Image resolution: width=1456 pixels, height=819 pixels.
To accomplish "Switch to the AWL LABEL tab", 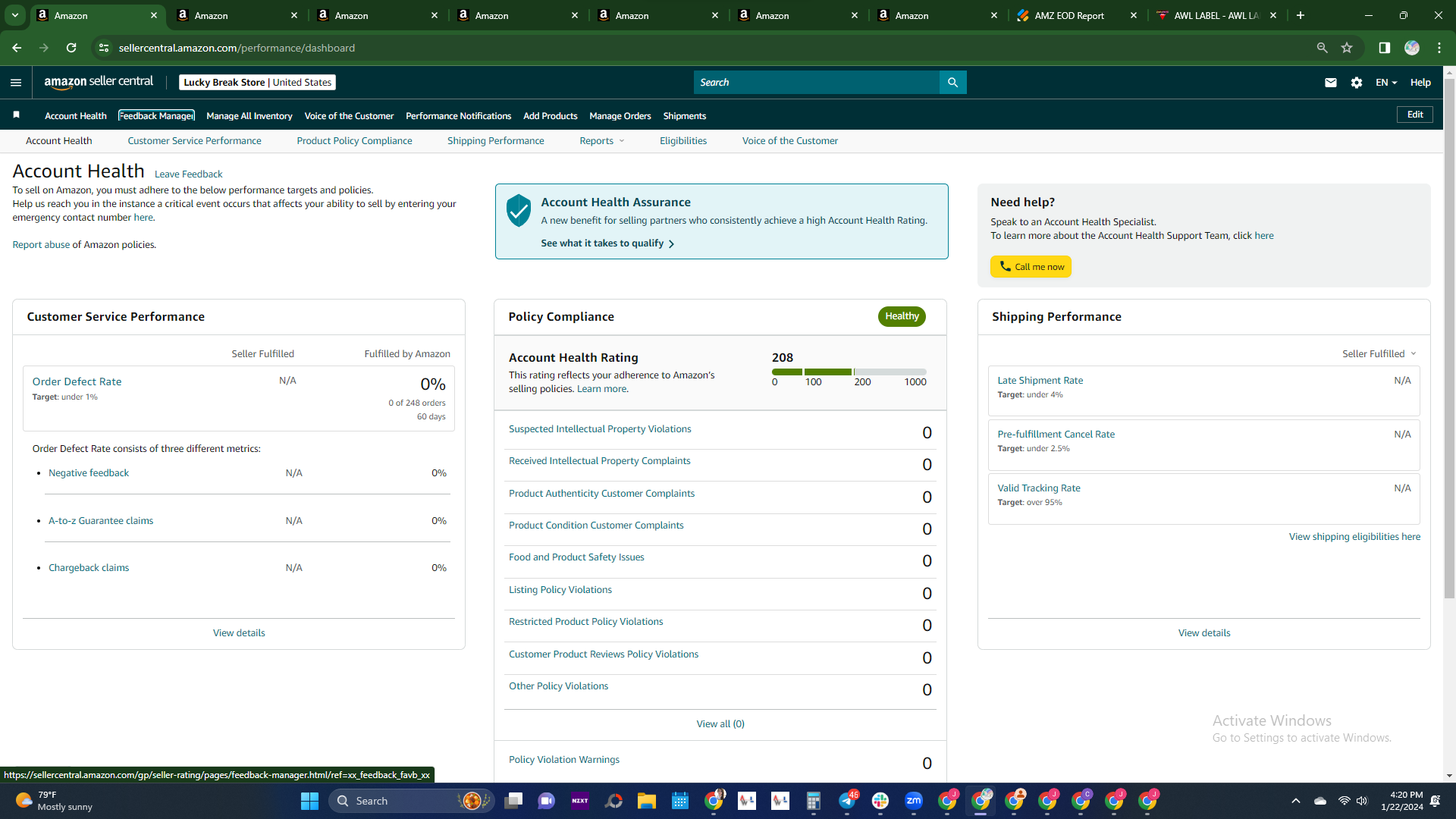I will [x=1216, y=15].
